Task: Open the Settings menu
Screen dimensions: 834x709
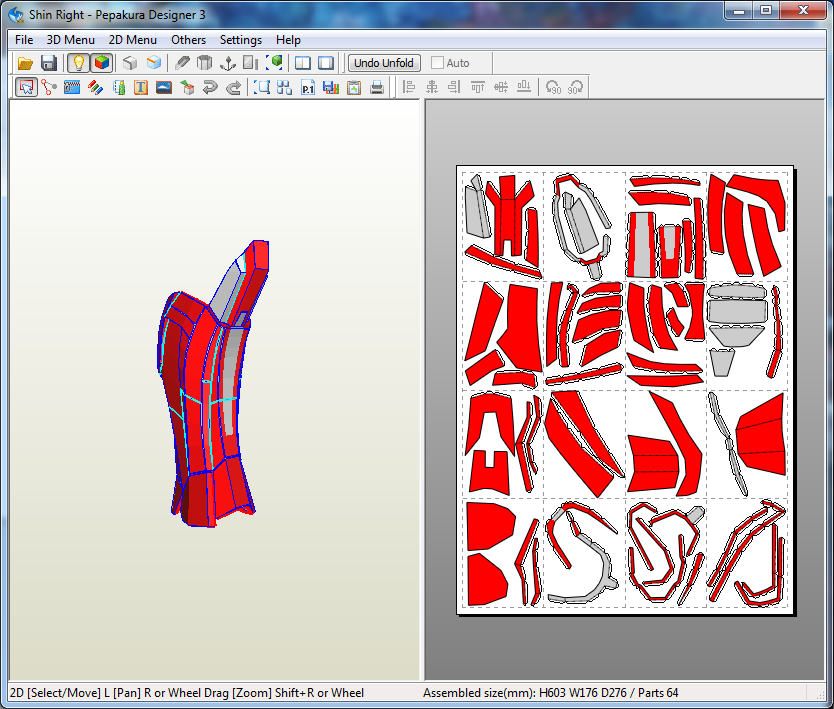Action: 241,40
